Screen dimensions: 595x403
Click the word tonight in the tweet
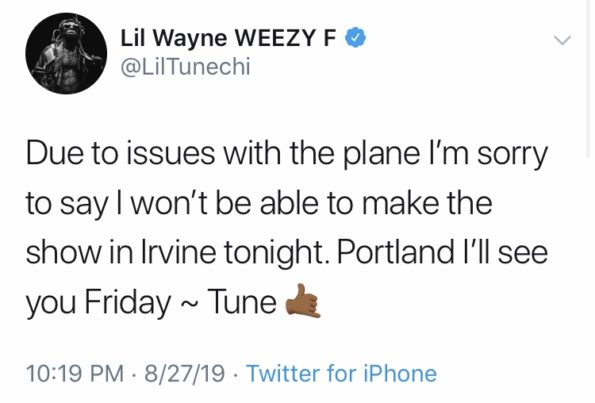tap(276, 254)
